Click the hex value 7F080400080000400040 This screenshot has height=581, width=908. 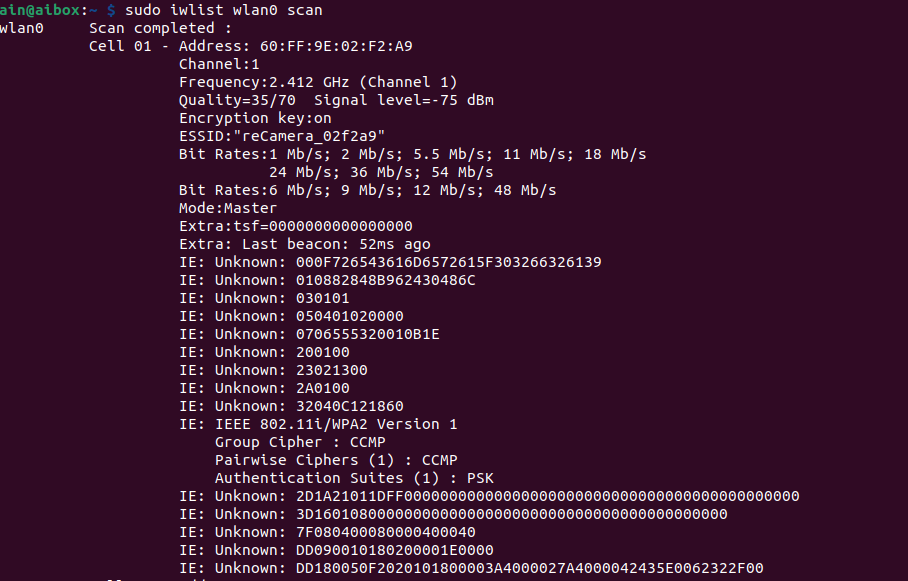[x=386, y=532]
